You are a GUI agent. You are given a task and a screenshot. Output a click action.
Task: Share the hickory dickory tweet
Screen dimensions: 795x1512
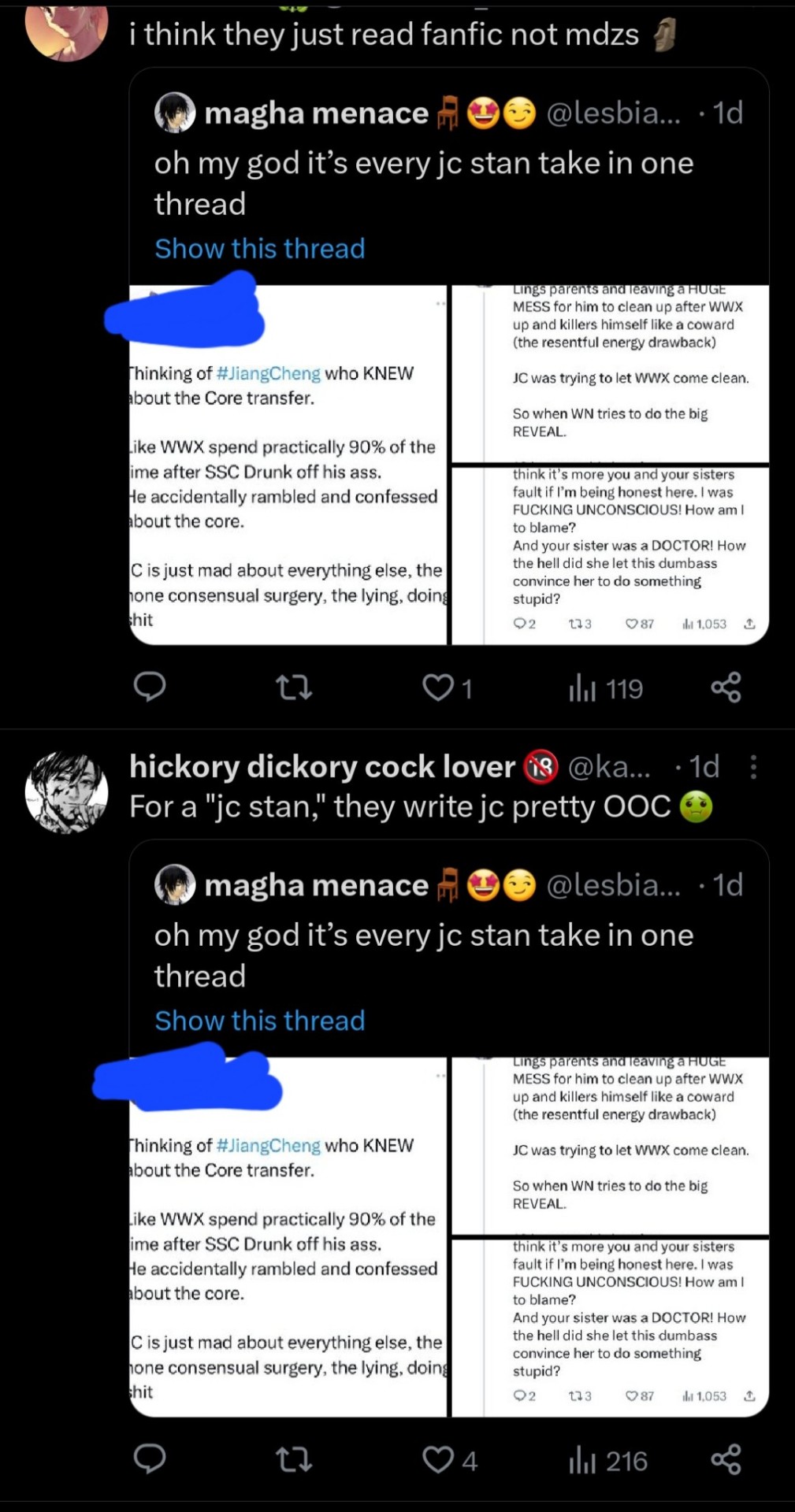point(726,1460)
